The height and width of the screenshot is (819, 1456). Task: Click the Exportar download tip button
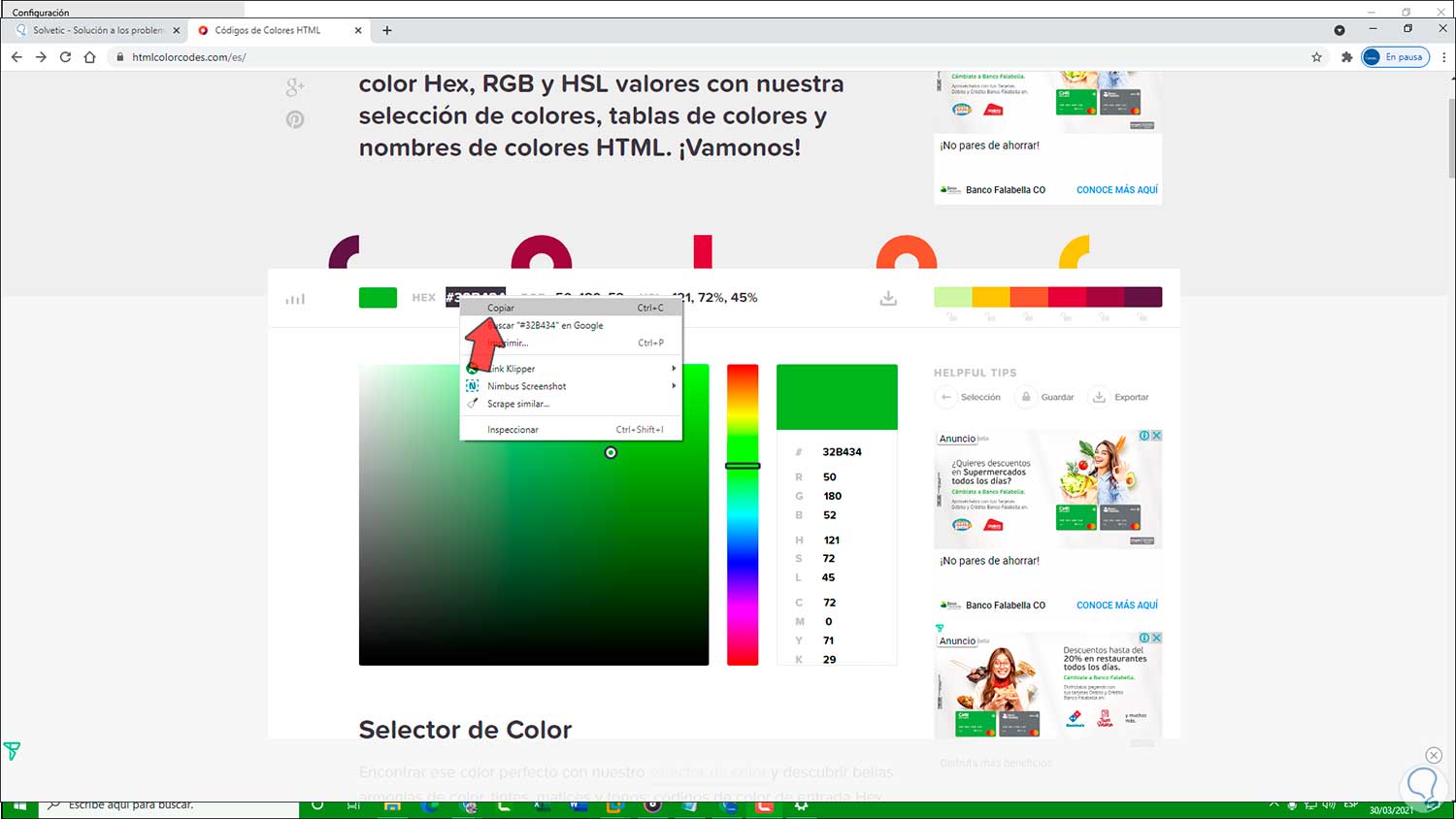click(1099, 397)
